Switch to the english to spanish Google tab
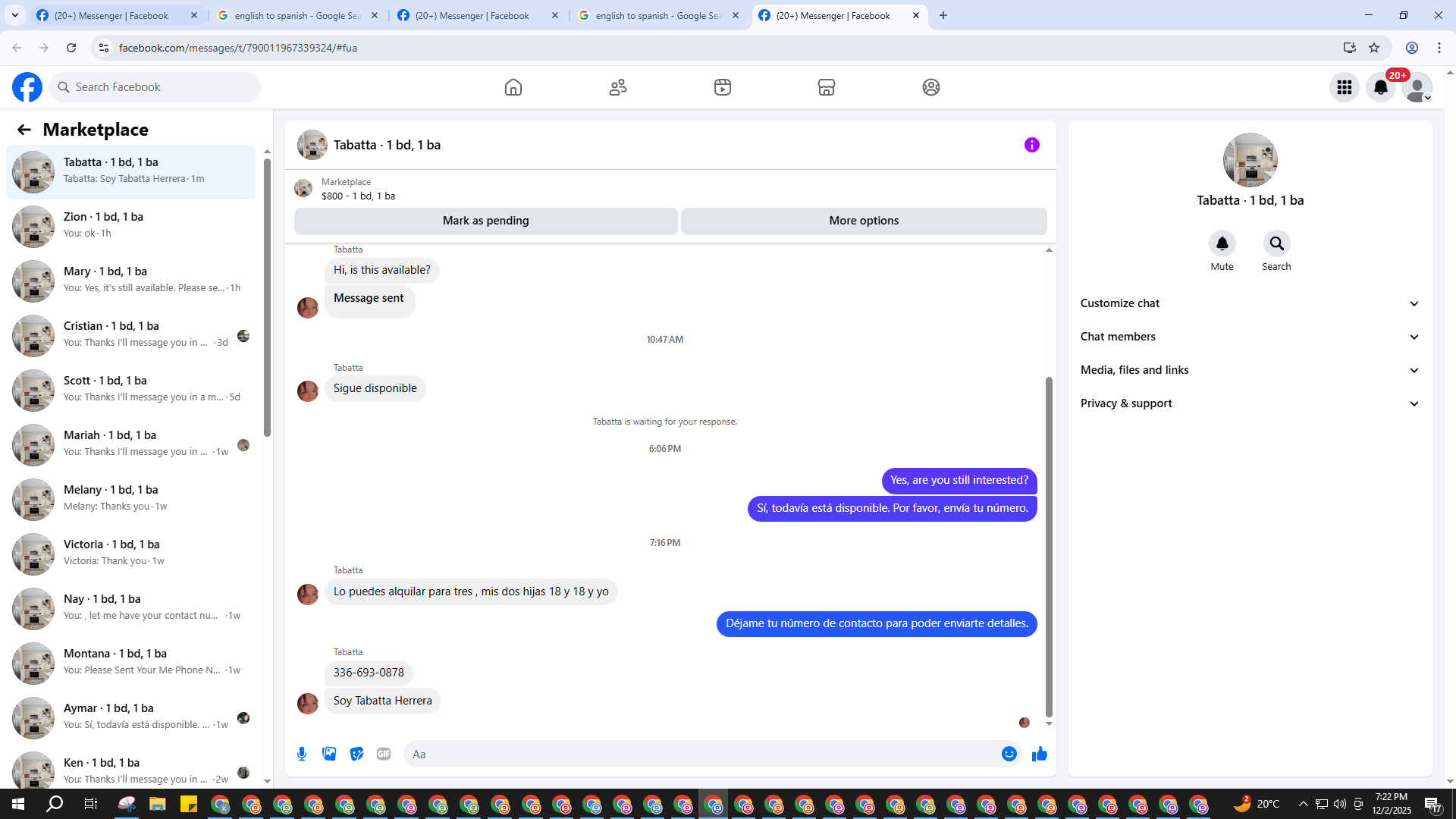Viewport: 1456px width, 819px height. 297,15
